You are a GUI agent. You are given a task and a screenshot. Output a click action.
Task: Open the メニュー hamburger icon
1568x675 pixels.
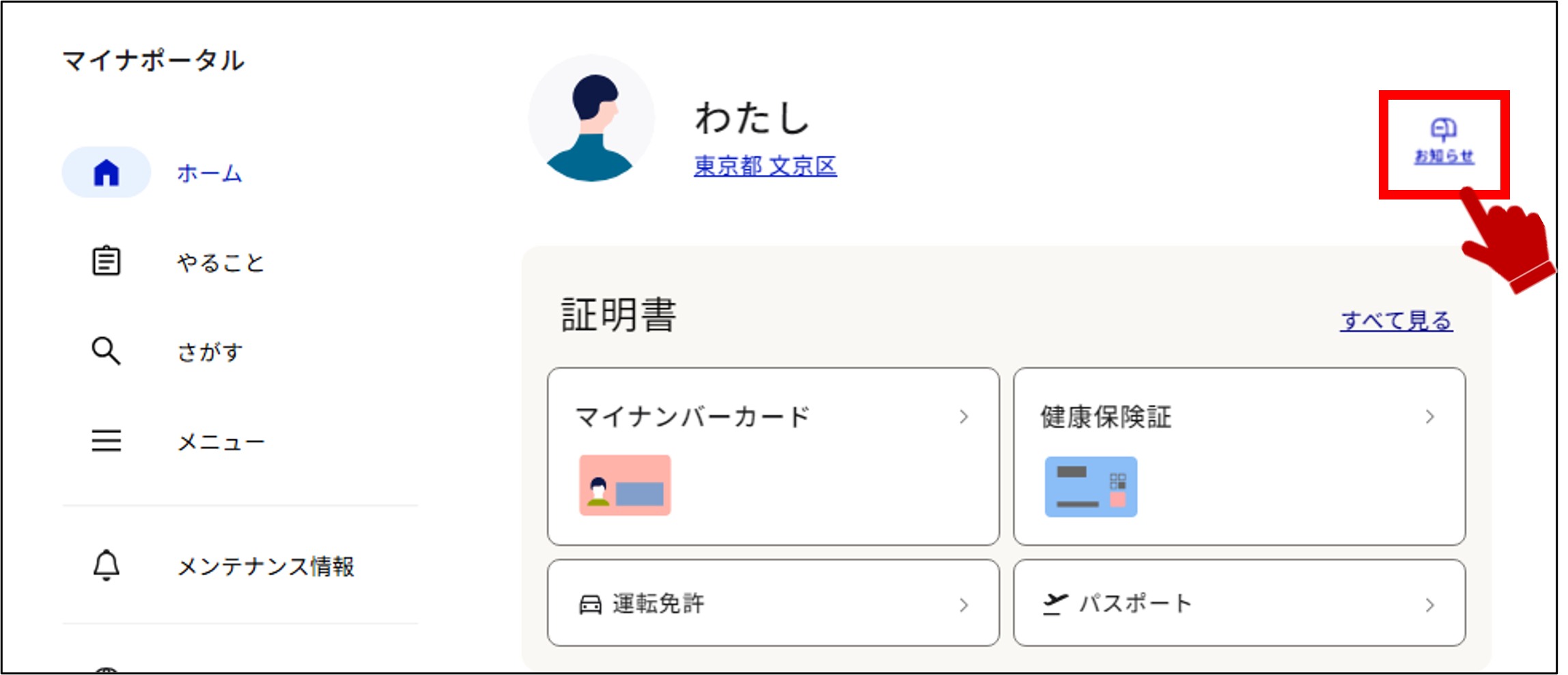click(x=107, y=441)
